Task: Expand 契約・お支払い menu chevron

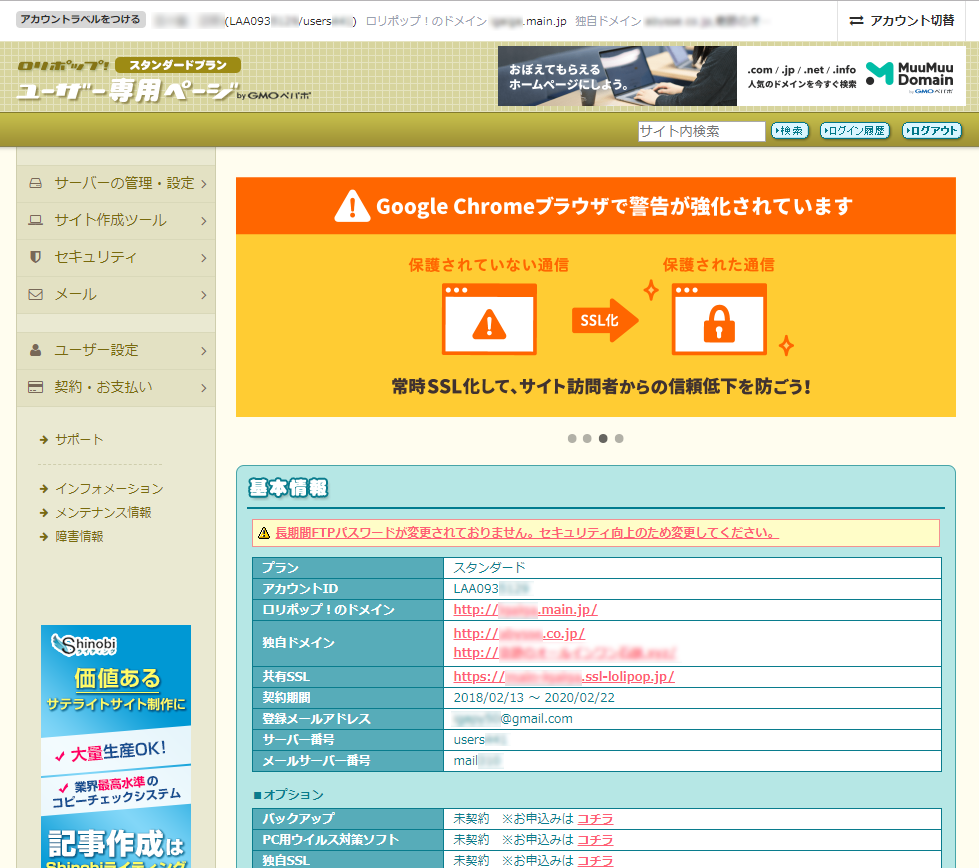Action: click(x=204, y=388)
